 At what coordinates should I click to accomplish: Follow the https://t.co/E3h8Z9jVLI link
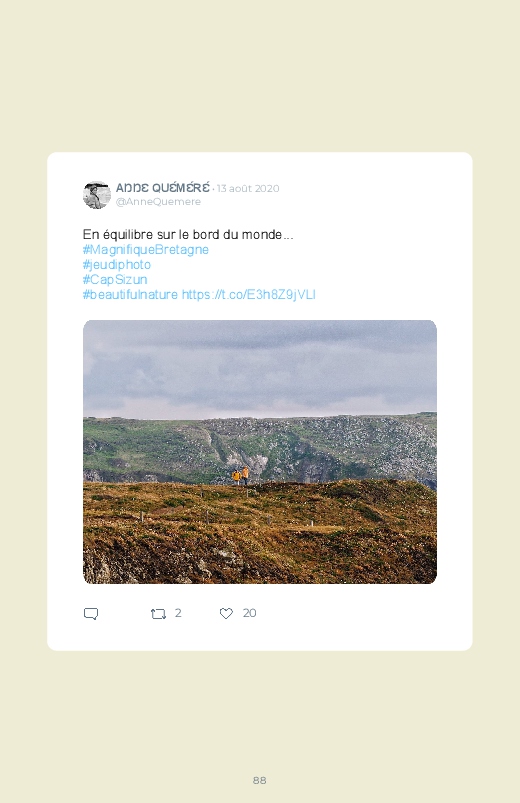coord(248,294)
